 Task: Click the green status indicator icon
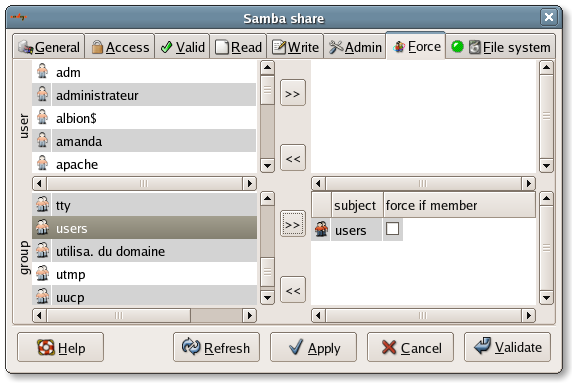tap(457, 47)
